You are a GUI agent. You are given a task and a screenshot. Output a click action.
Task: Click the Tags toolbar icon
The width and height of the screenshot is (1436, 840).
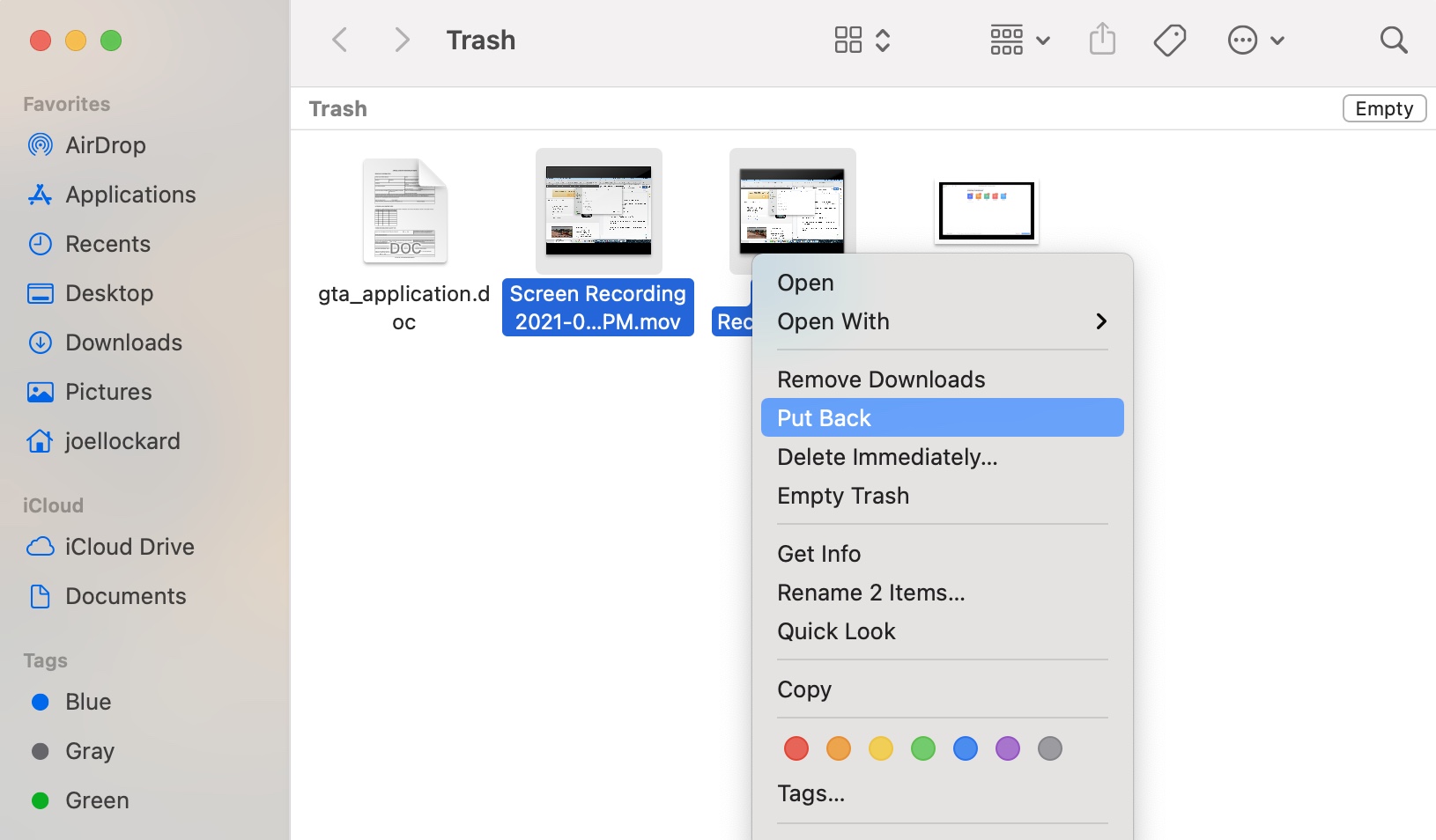1170,40
